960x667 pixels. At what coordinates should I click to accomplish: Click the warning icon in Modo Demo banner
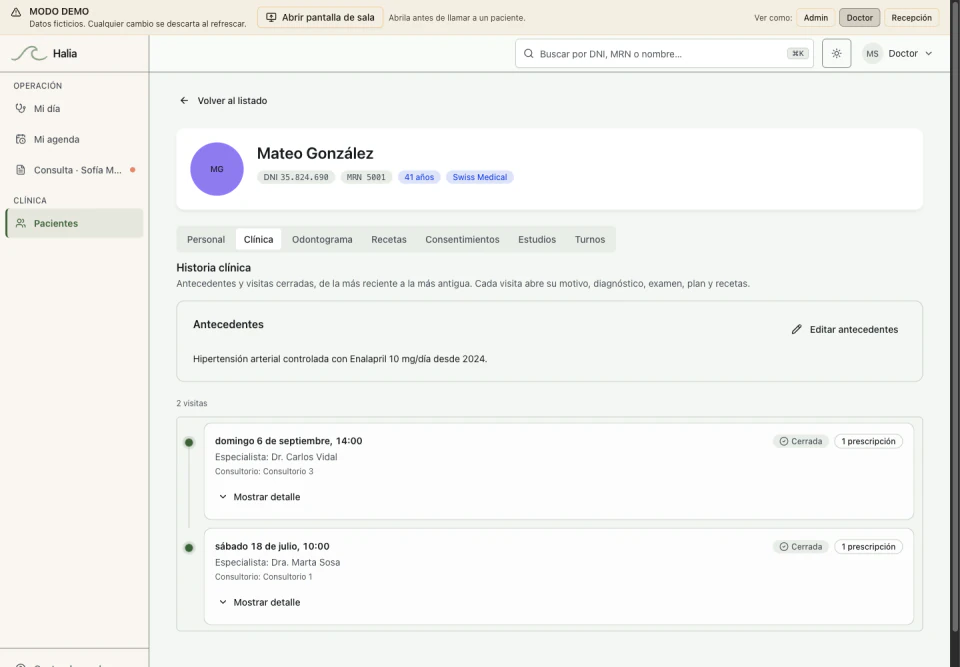pyautogui.click(x=16, y=12)
